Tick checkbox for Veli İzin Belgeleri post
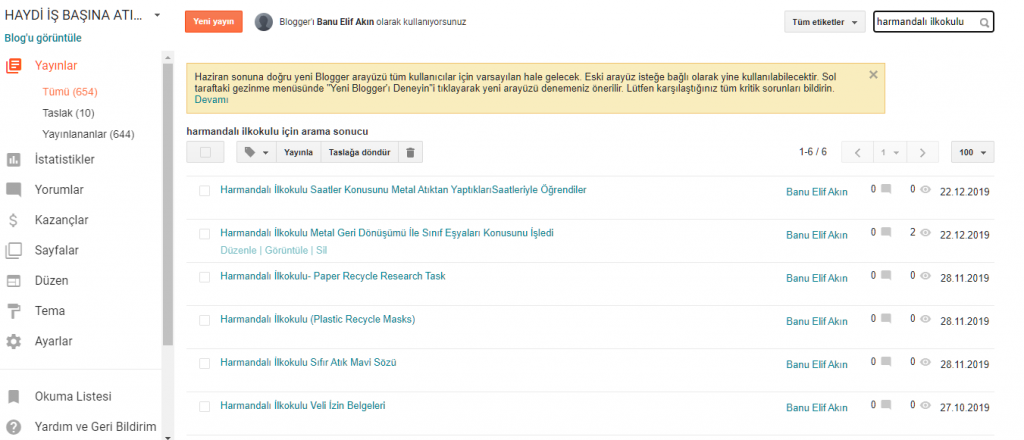 [204, 406]
